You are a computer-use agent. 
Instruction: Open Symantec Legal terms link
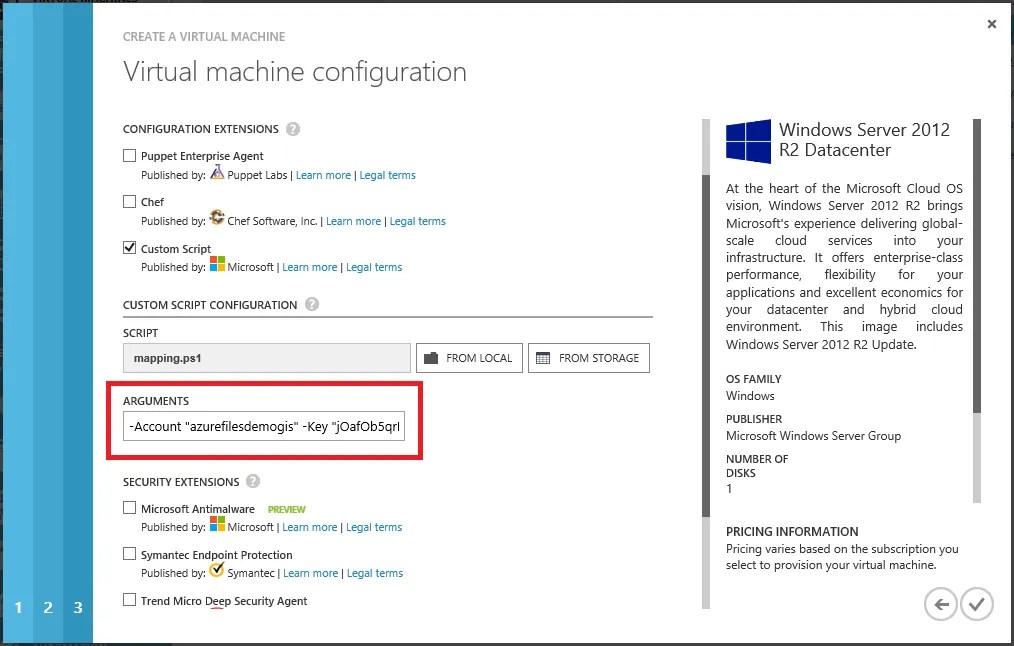(375, 573)
